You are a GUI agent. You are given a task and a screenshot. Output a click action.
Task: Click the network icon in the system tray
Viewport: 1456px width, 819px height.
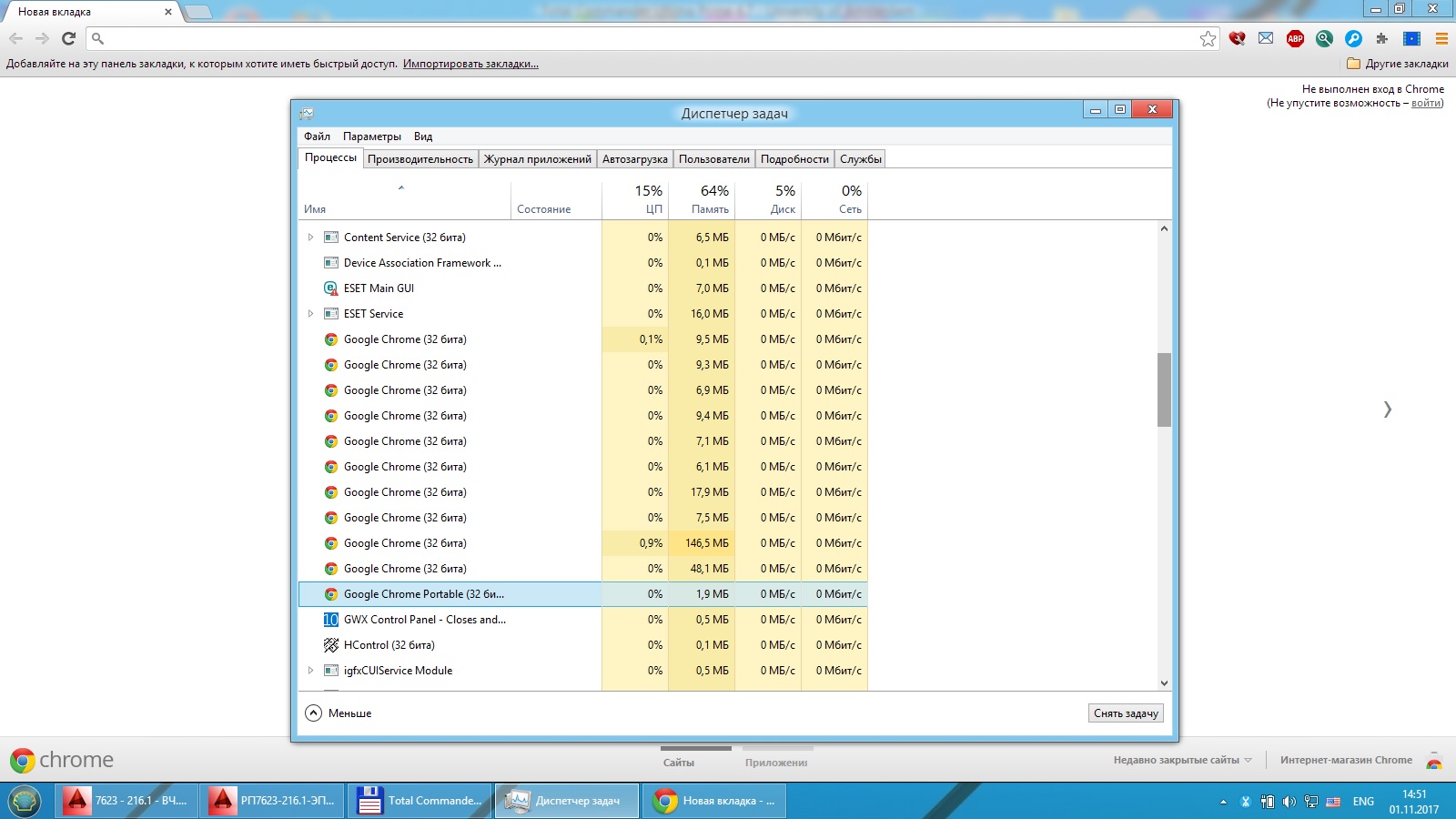pyautogui.click(x=1311, y=802)
